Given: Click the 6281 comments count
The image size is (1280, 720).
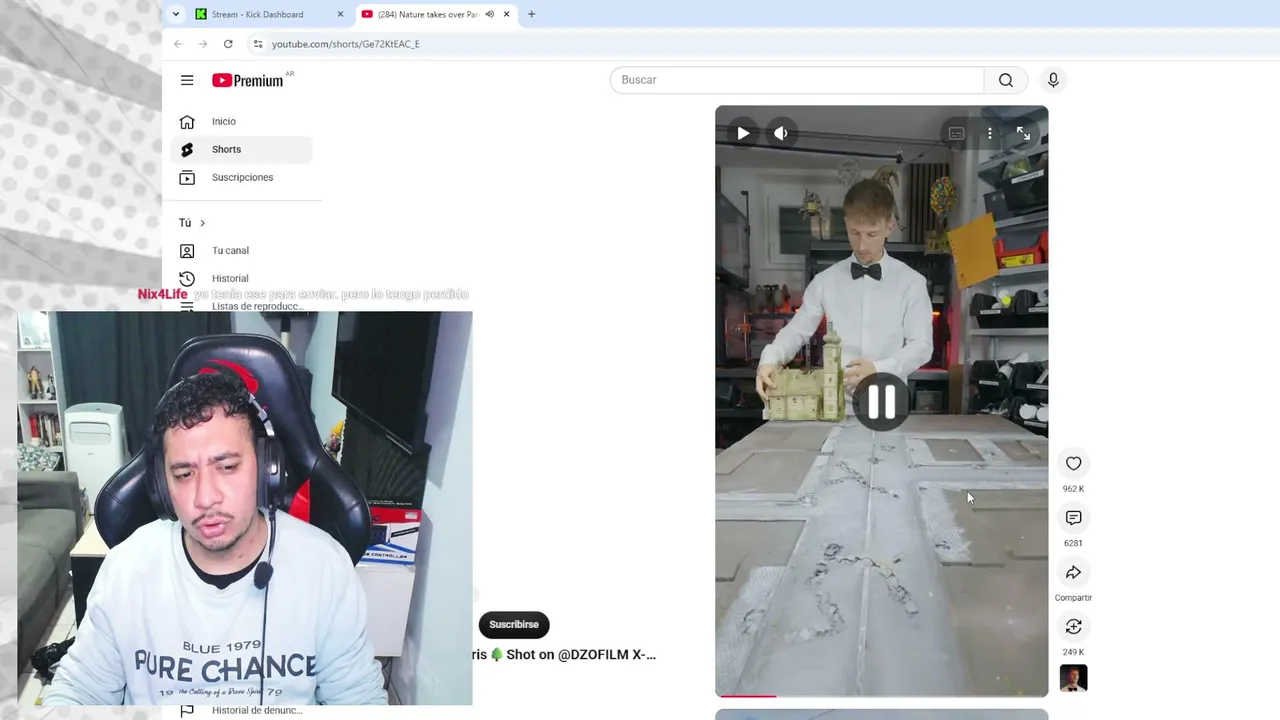Looking at the screenshot, I should 1073,543.
